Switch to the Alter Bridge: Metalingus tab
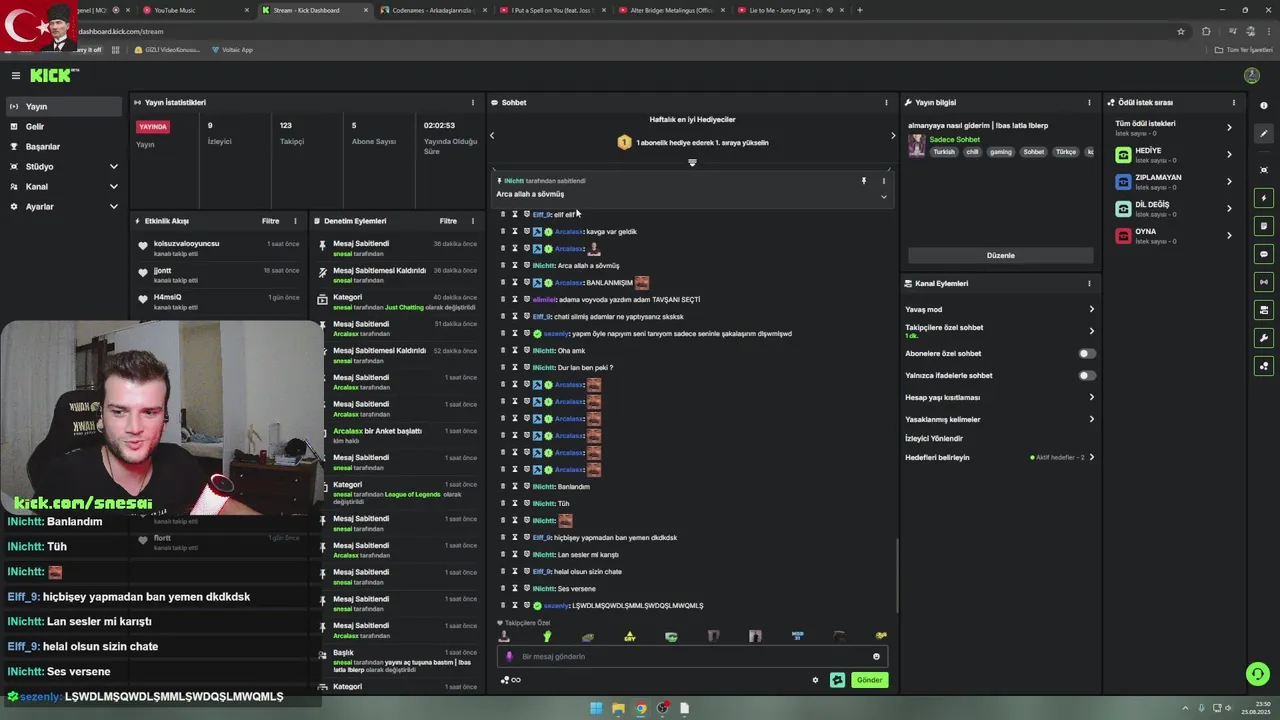The height and width of the screenshot is (720, 1280). [671, 10]
